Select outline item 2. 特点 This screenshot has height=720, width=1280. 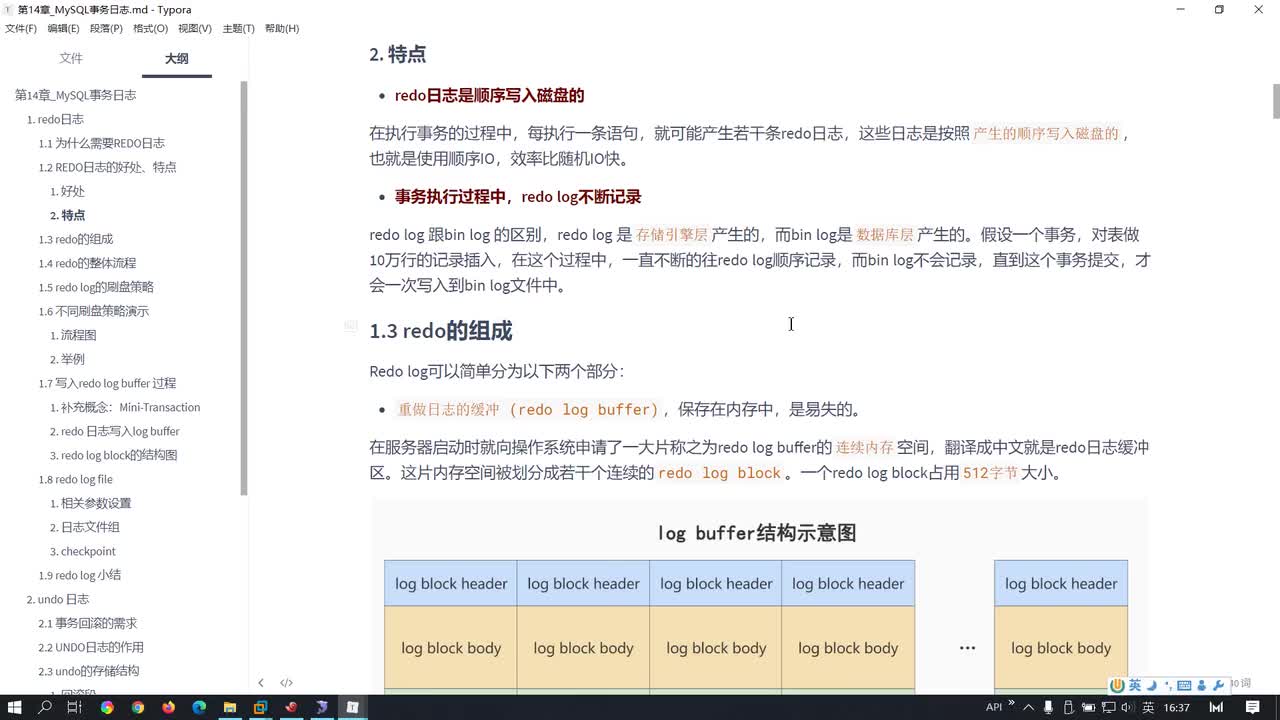[67, 215]
